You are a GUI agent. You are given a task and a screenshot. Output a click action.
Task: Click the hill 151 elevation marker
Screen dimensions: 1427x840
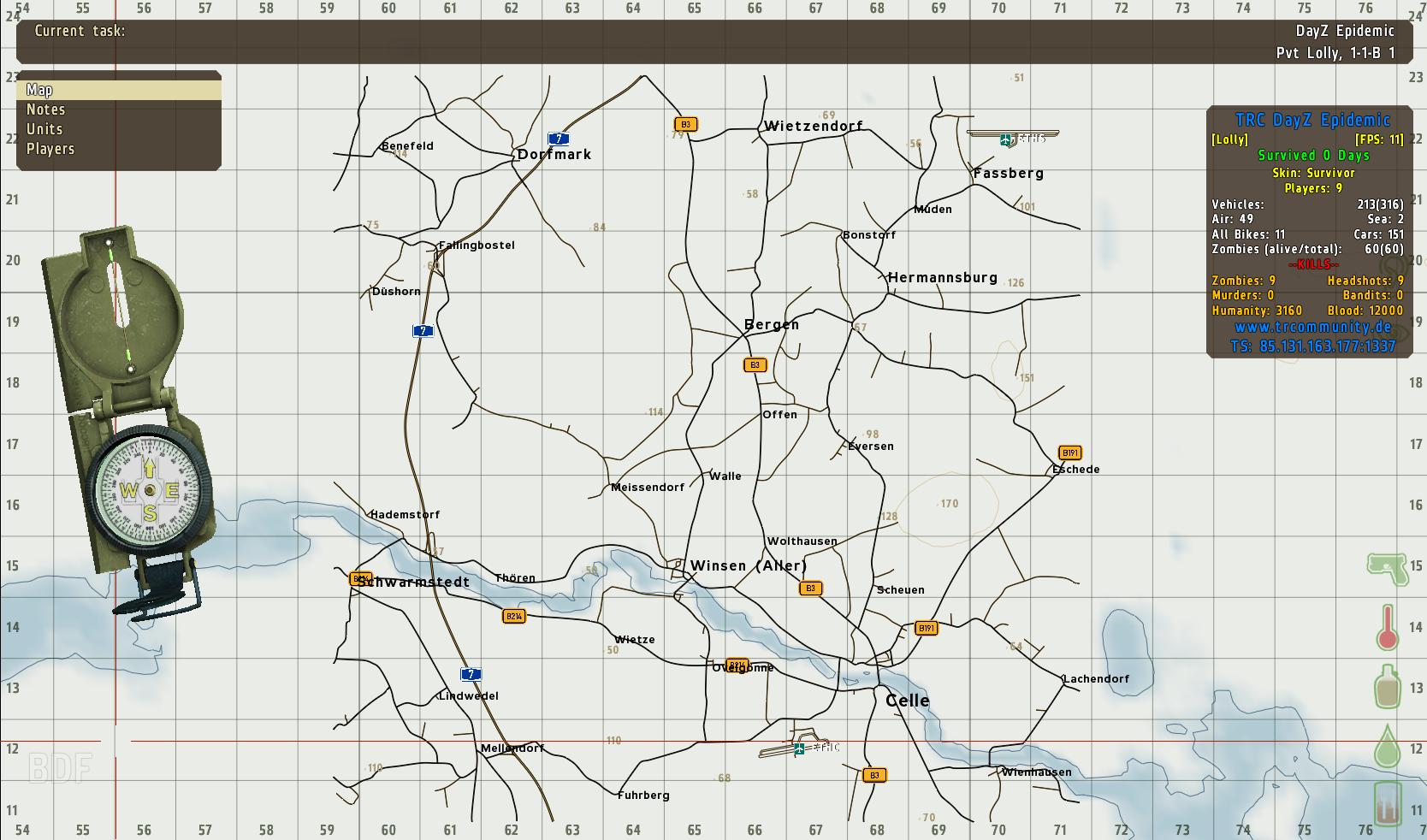pyautogui.click(x=1026, y=377)
